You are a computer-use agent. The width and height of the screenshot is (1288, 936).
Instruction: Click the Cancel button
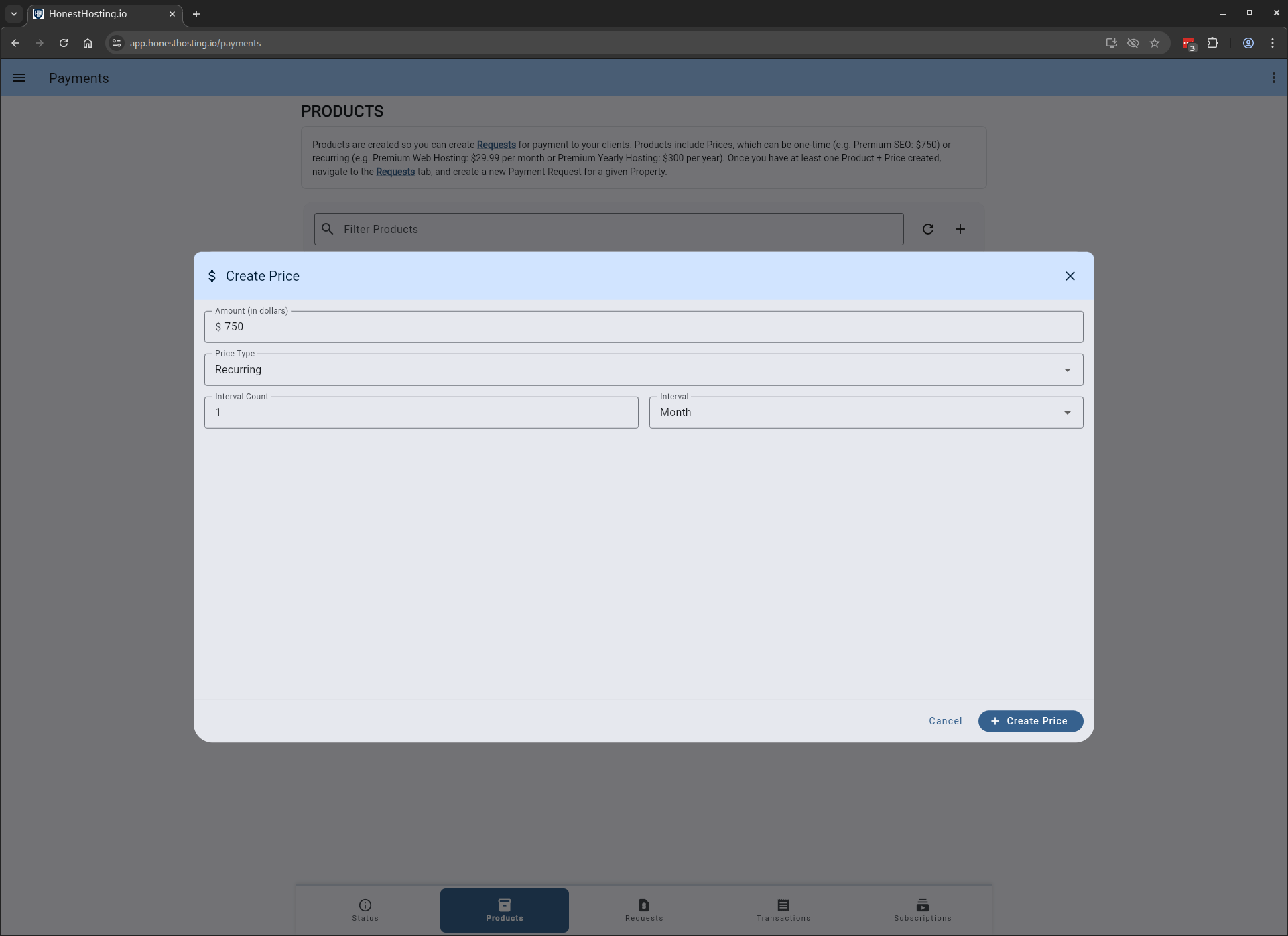[x=945, y=721]
